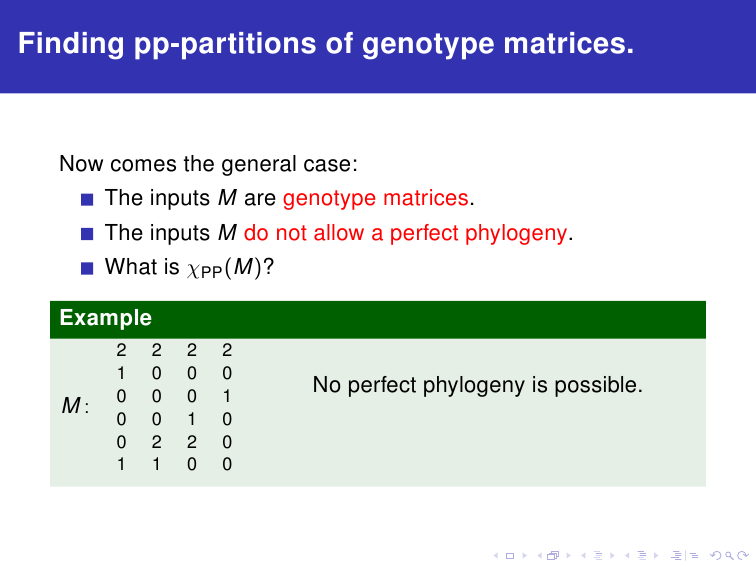Click the stacked frames navigation icon
Viewport: 756px width, 567px height.
tap(553, 555)
